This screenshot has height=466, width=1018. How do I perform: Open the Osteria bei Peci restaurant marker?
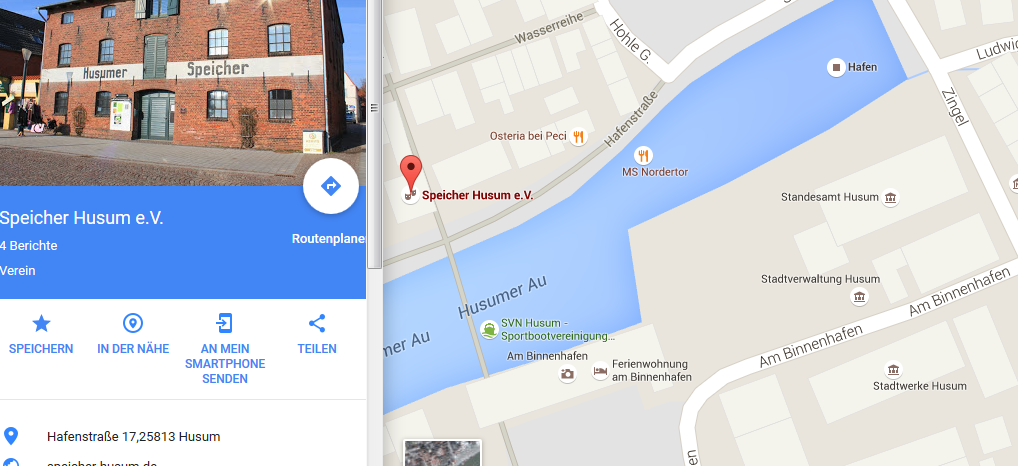(x=578, y=137)
